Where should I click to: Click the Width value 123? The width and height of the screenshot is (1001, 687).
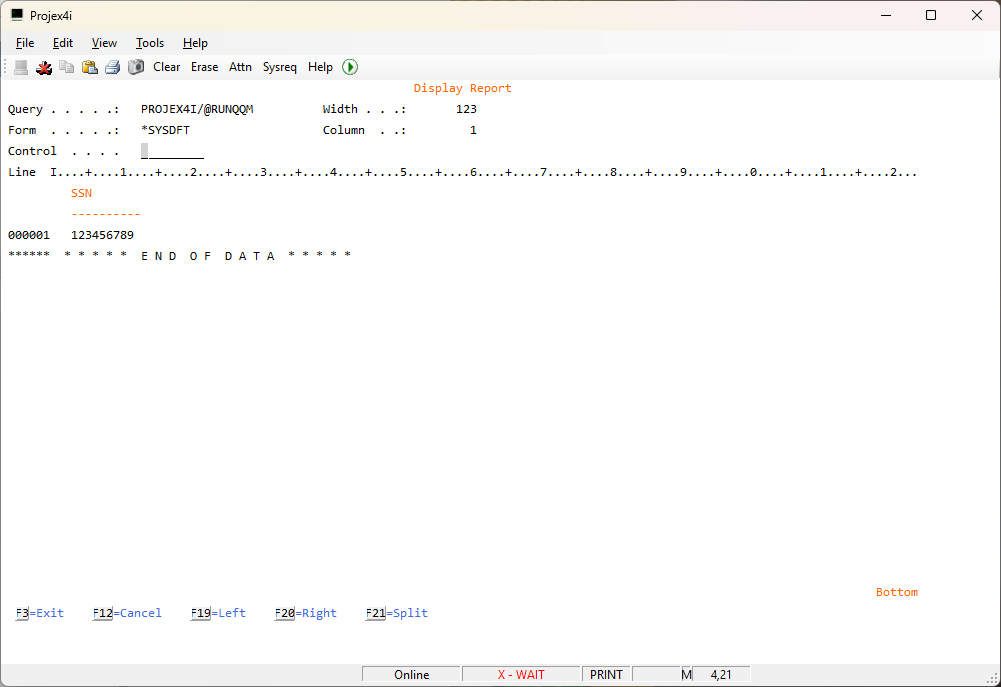(x=466, y=109)
